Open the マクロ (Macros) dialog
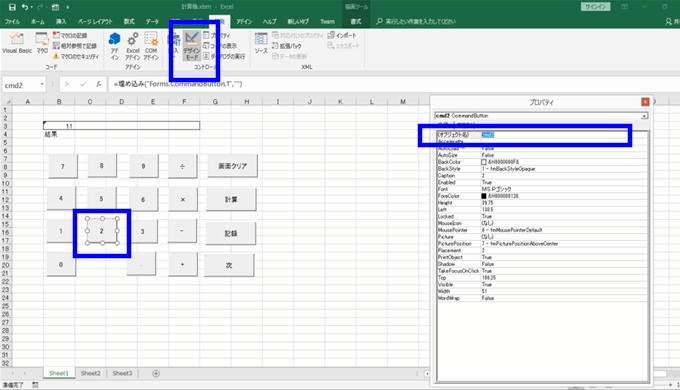 (x=42, y=43)
